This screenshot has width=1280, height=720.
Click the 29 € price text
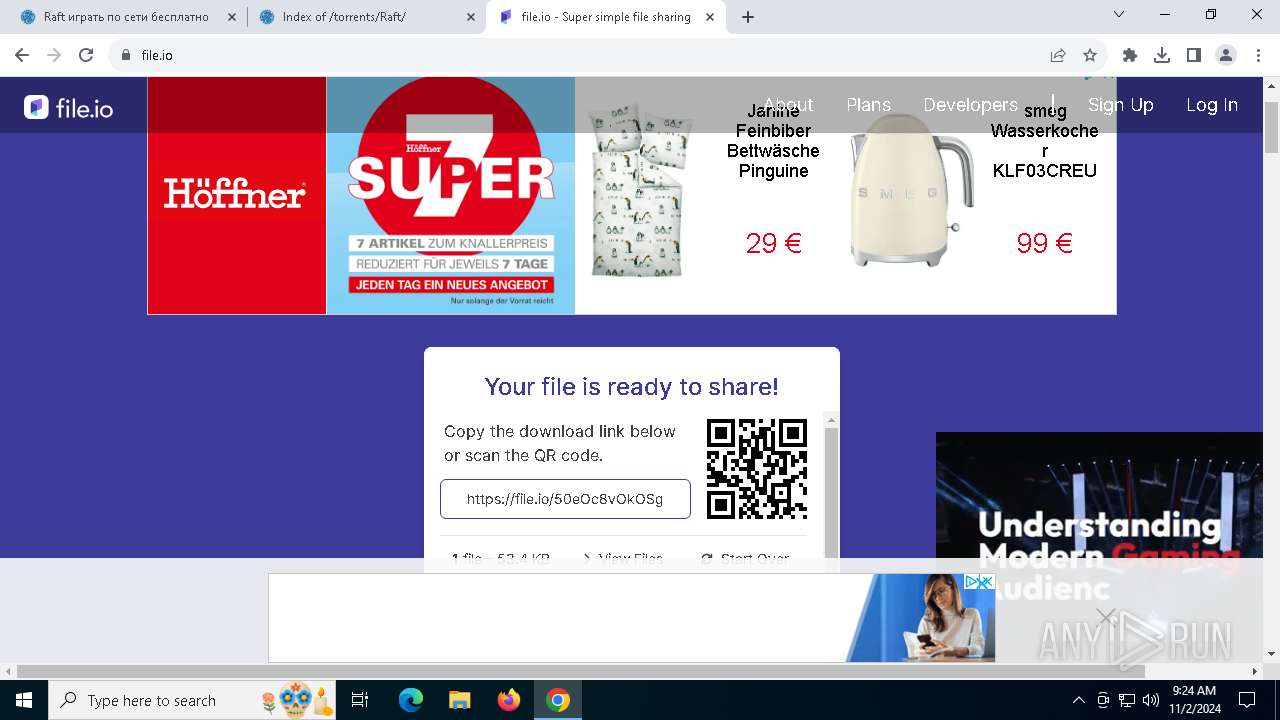tap(773, 243)
